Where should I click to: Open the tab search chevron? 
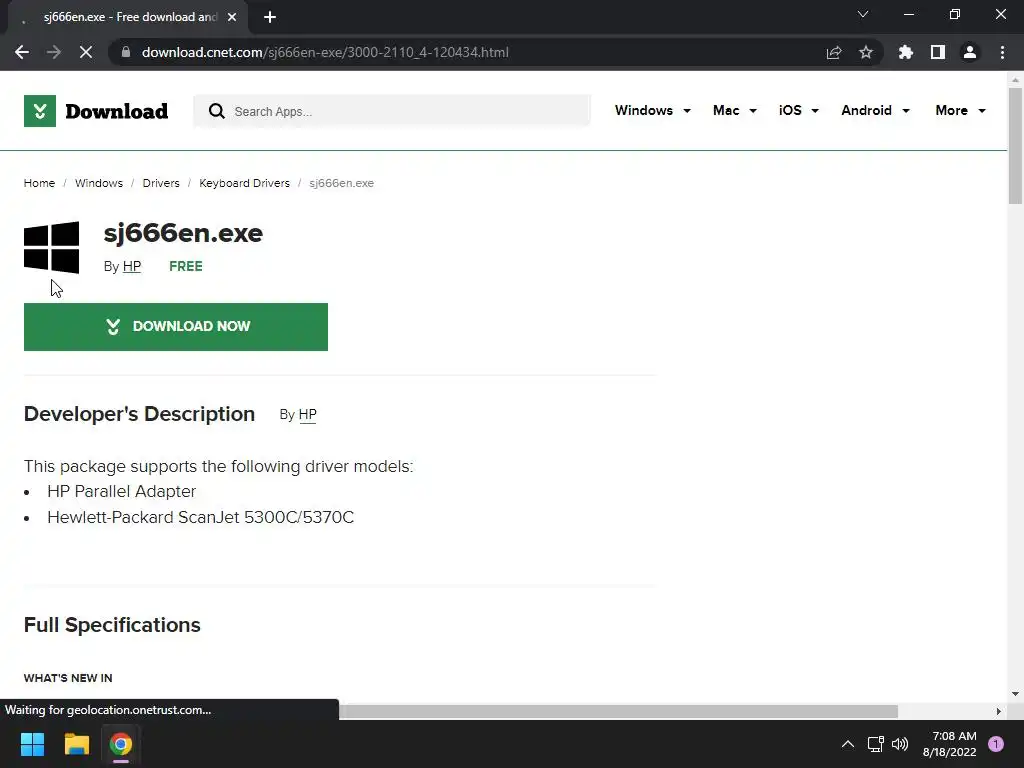click(863, 14)
